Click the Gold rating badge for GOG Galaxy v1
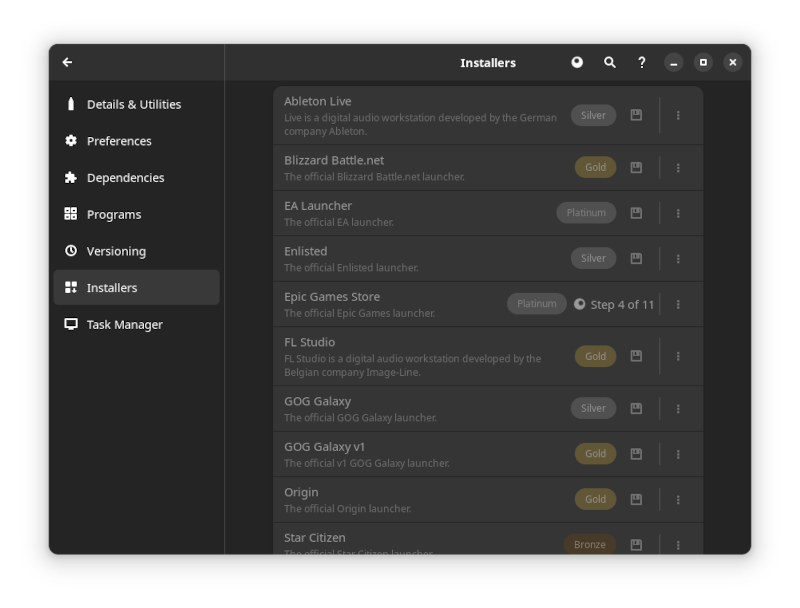 595,453
